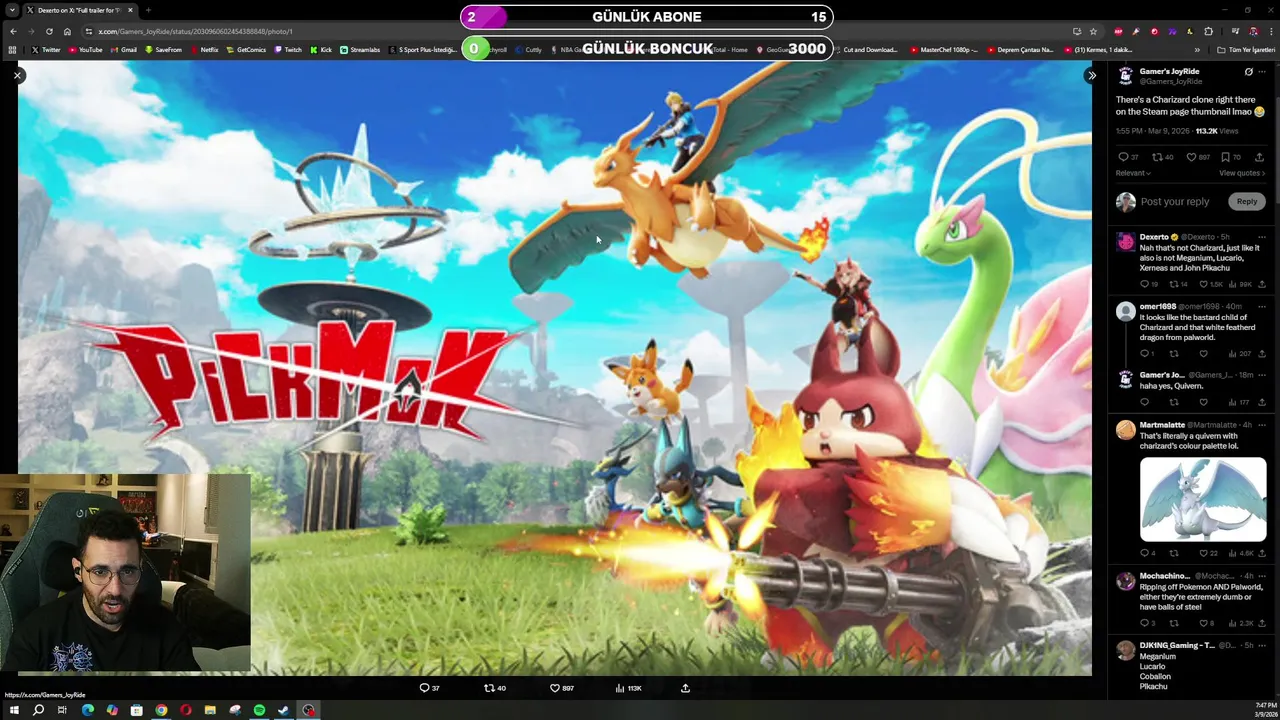This screenshot has height=720, width=1280.
Task: Open the Windows Start menu
Action: 14,710
